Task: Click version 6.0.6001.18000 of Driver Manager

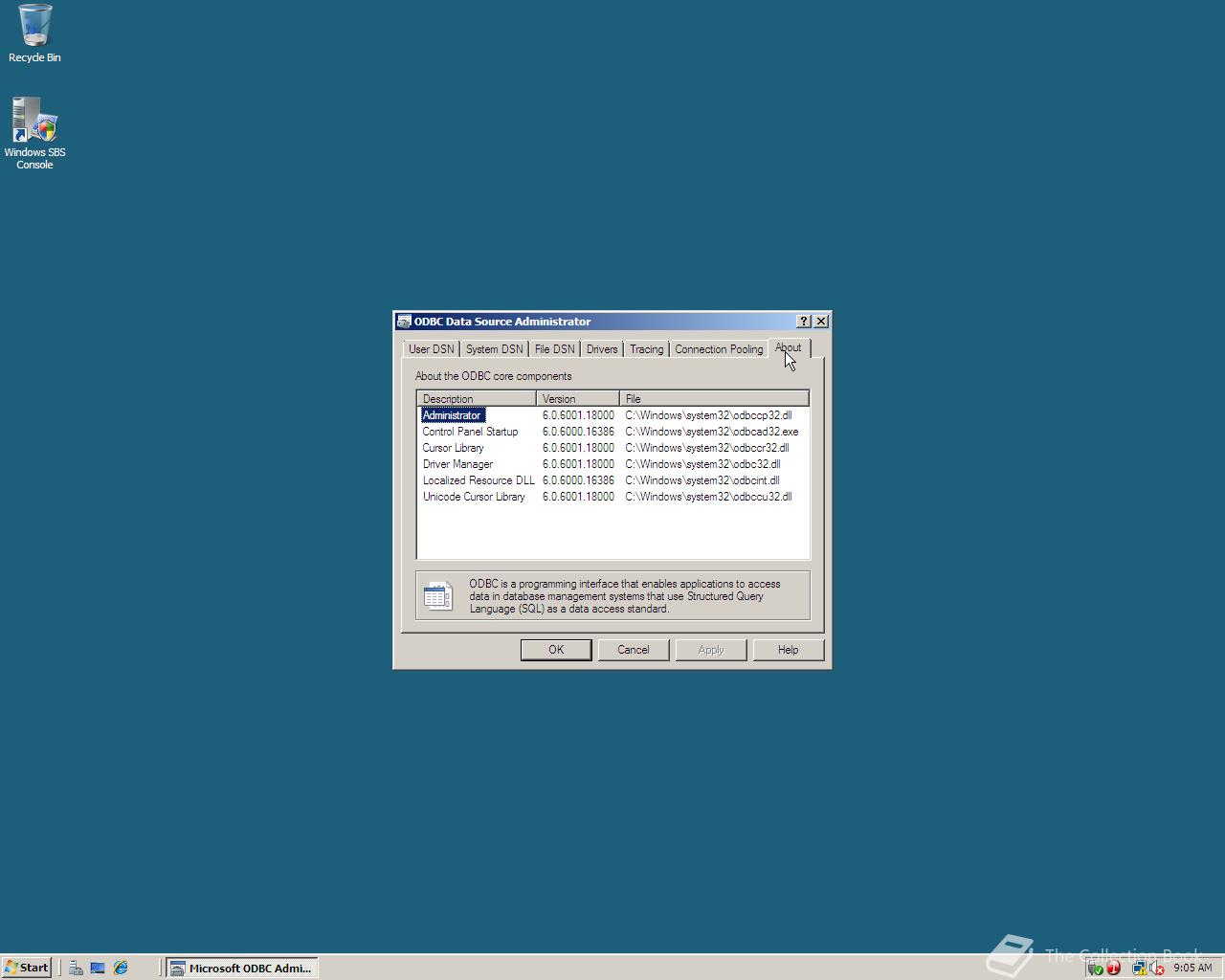Action: [578, 464]
